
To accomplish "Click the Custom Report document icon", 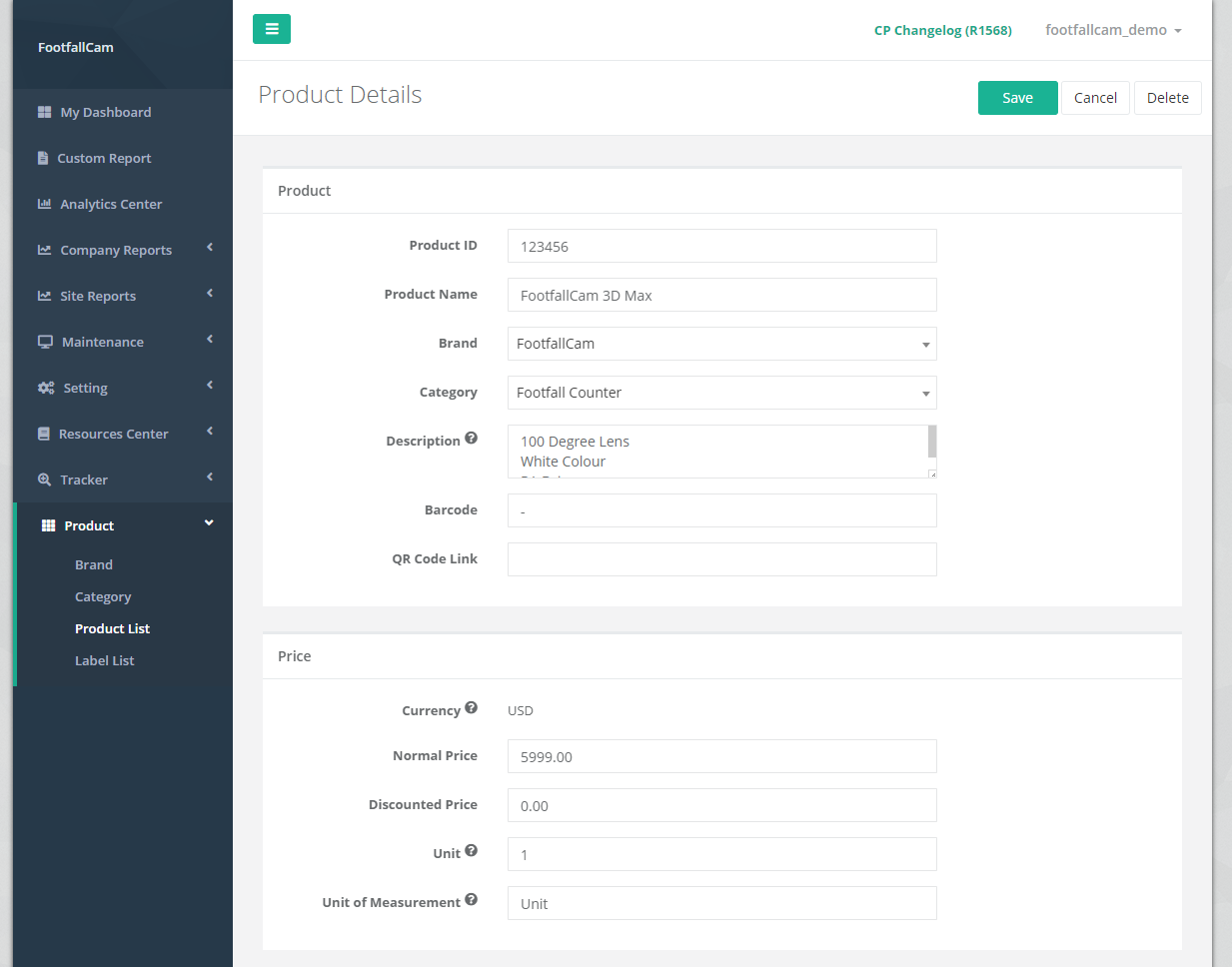I will [x=43, y=158].
